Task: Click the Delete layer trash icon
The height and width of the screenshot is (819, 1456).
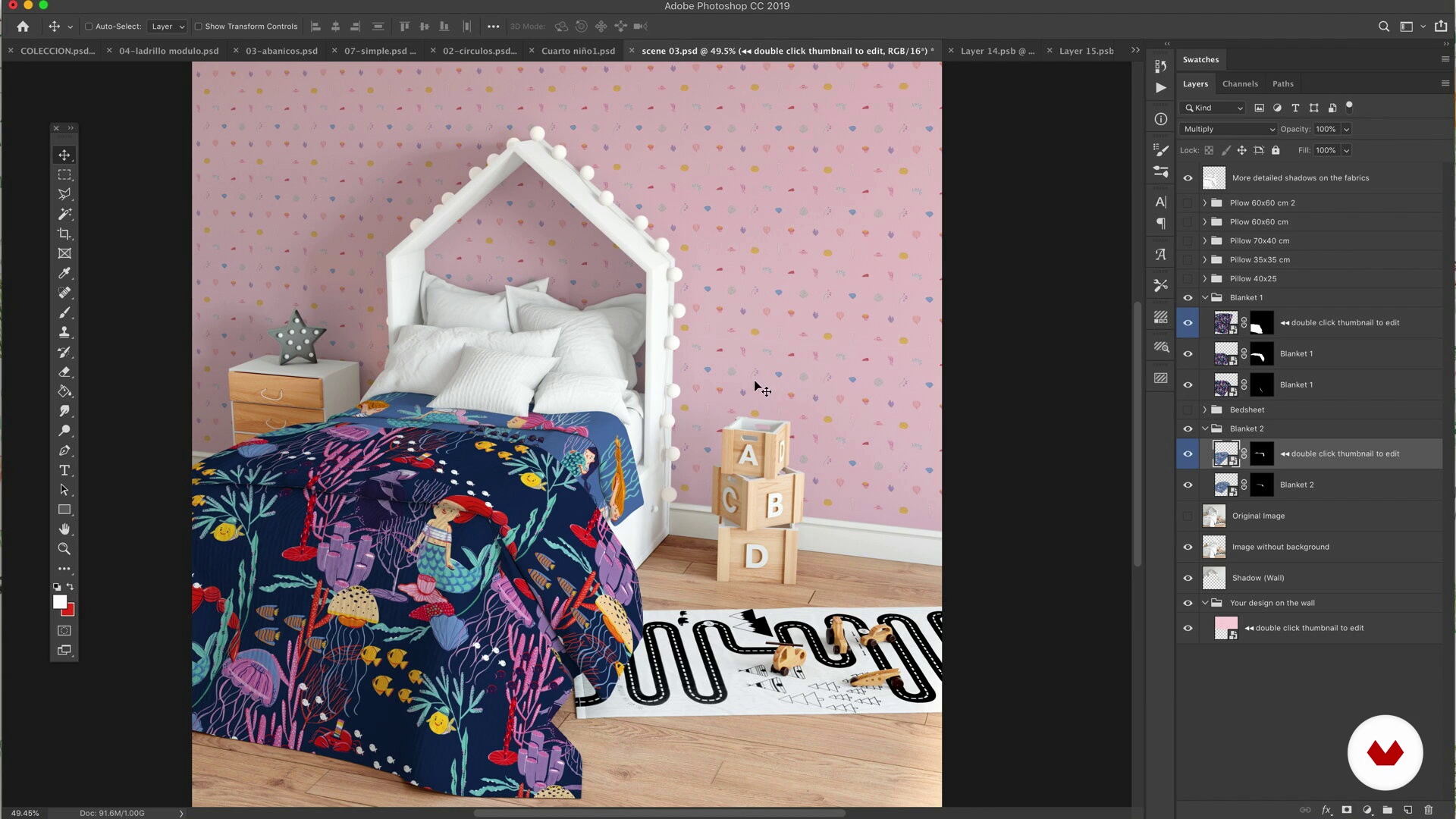Action: pos(1429,810)
